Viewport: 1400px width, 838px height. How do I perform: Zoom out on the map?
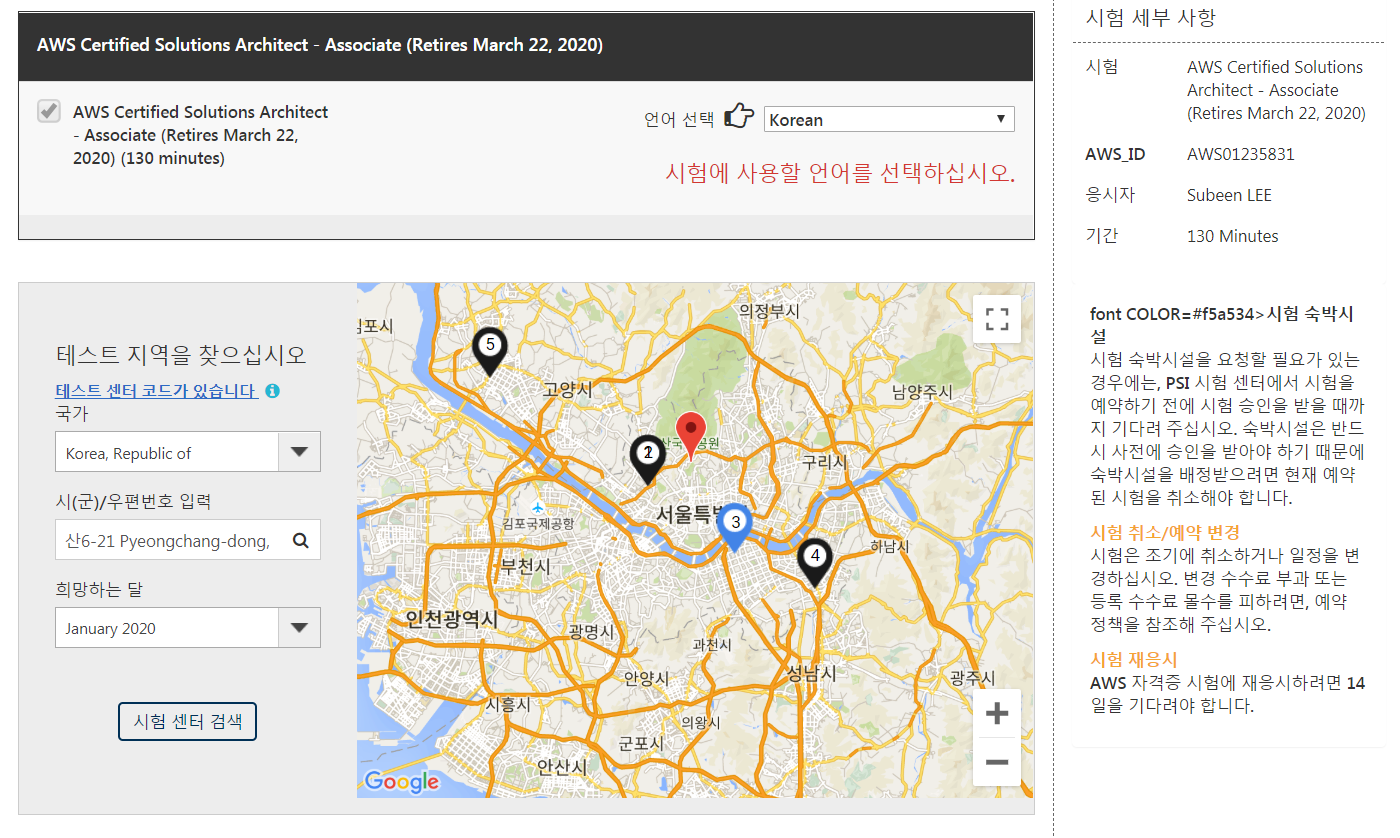[996, 762]
